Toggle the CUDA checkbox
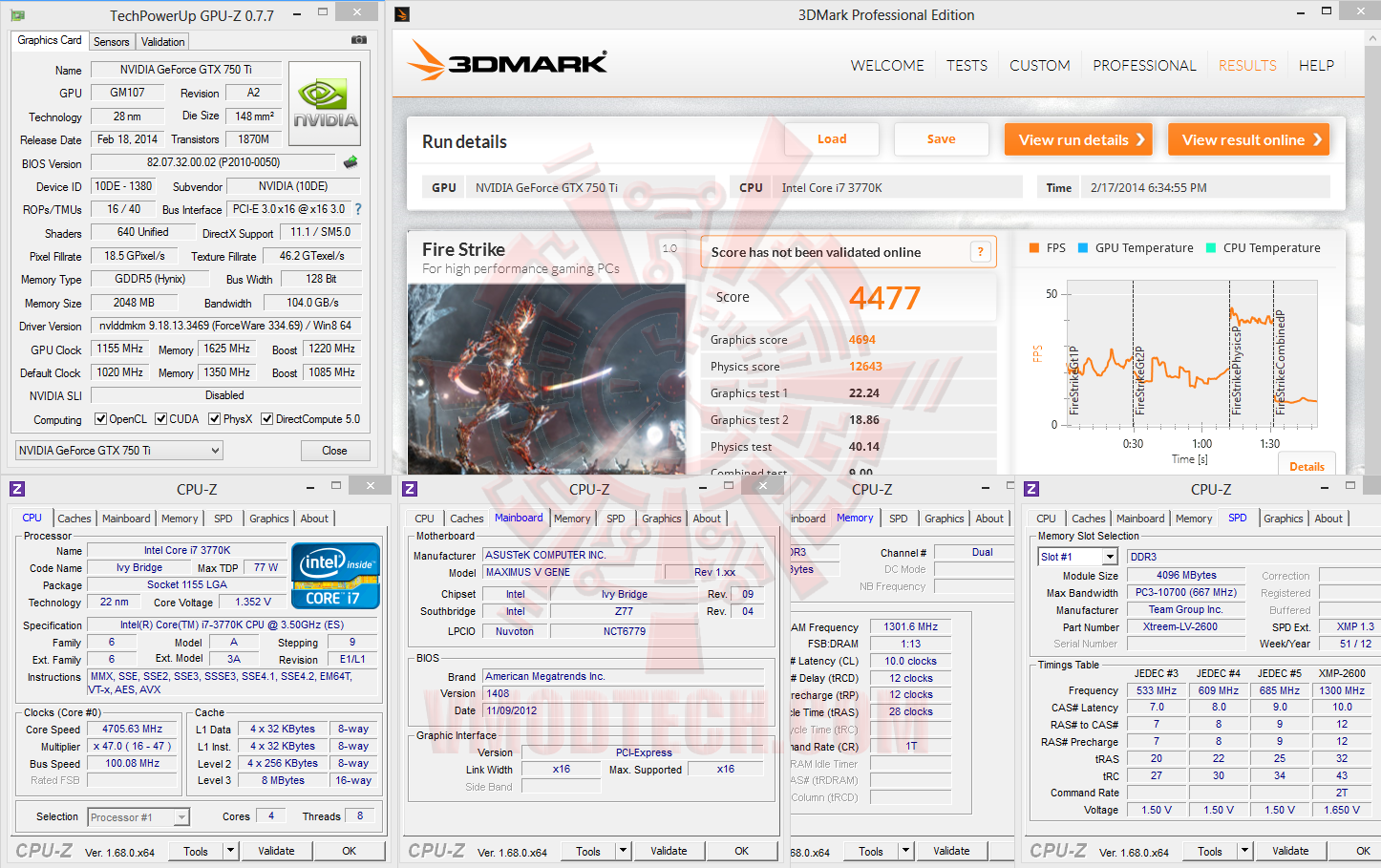Screen dimensions: 1381x868 [x=161, y=418]
